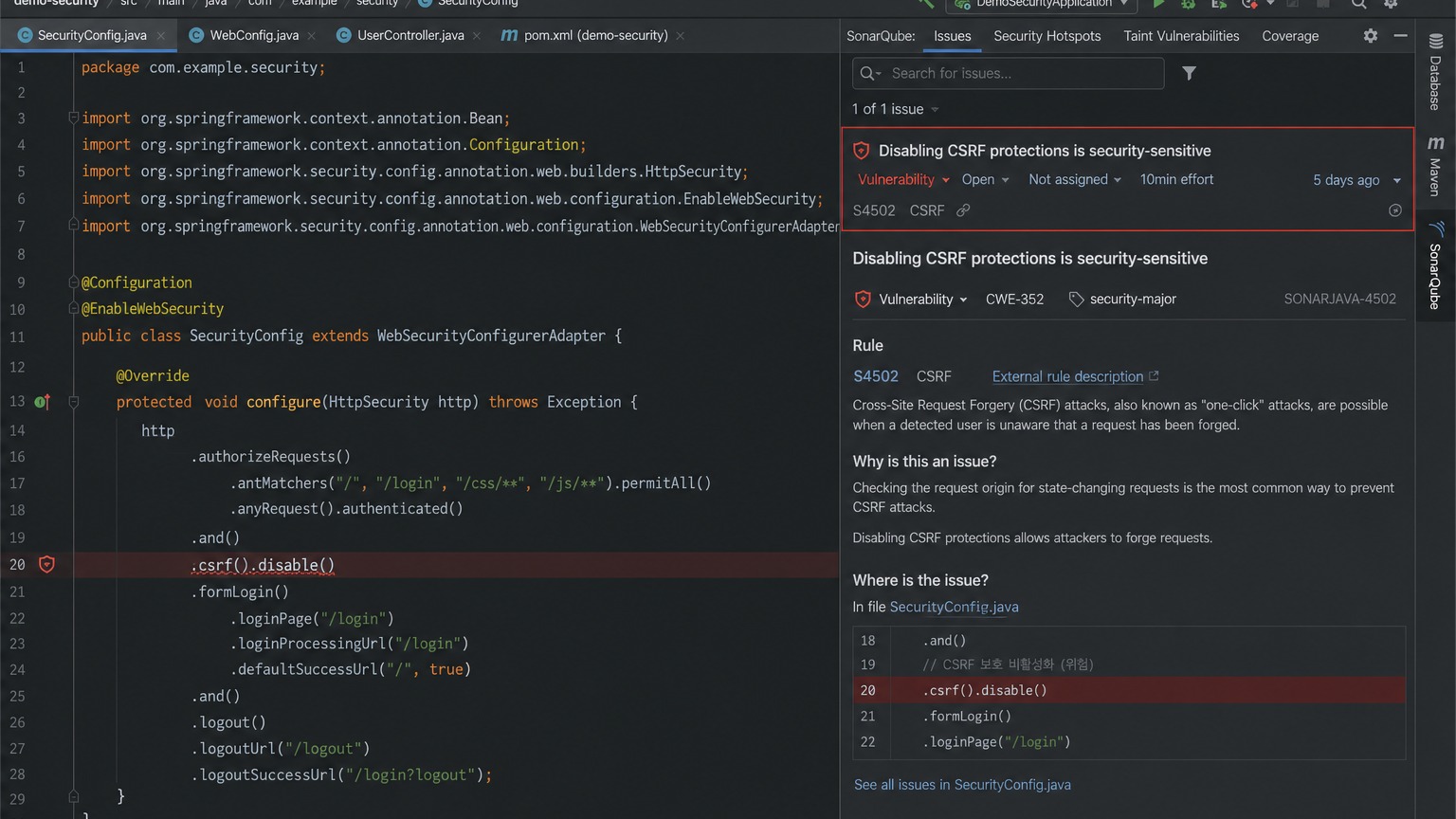Image resolution: width=1456 pixels, height=819 pixels.
Task: Open the issue status 'Open' dropdown
Action: (985, 179)
